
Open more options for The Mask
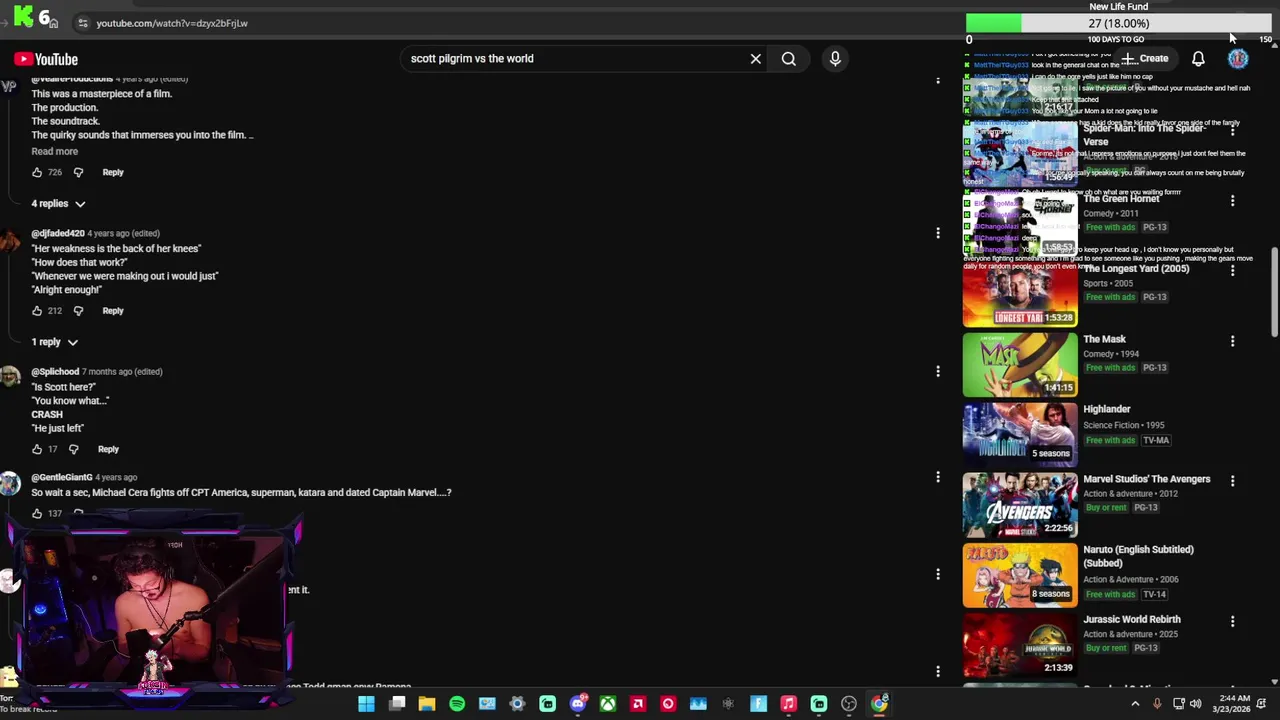[1232, 341]
